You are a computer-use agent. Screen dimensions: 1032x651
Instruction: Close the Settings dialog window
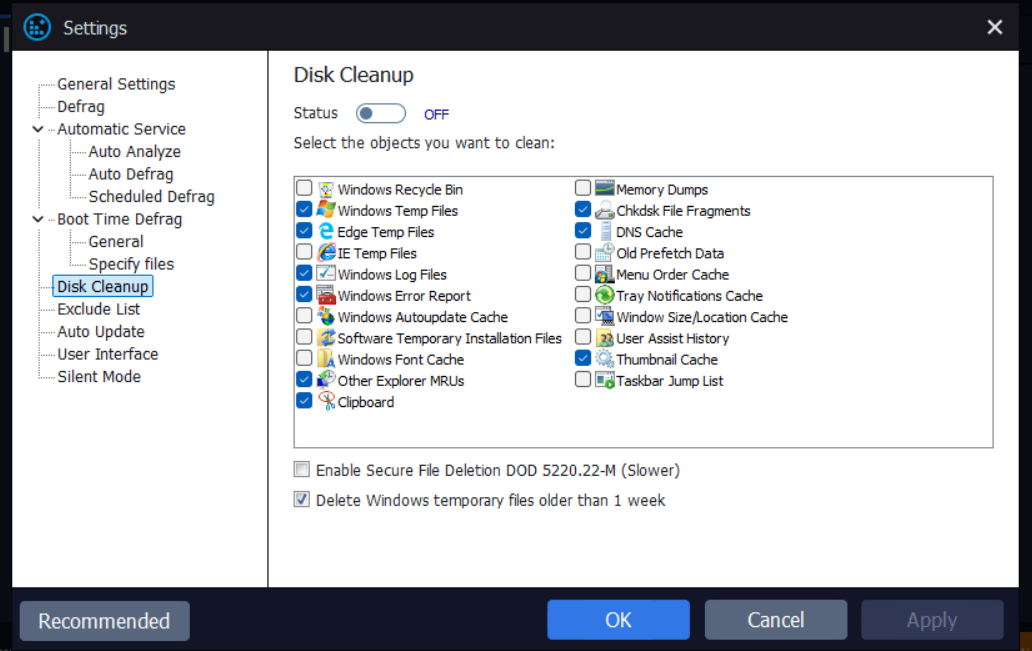pos(994,28)
